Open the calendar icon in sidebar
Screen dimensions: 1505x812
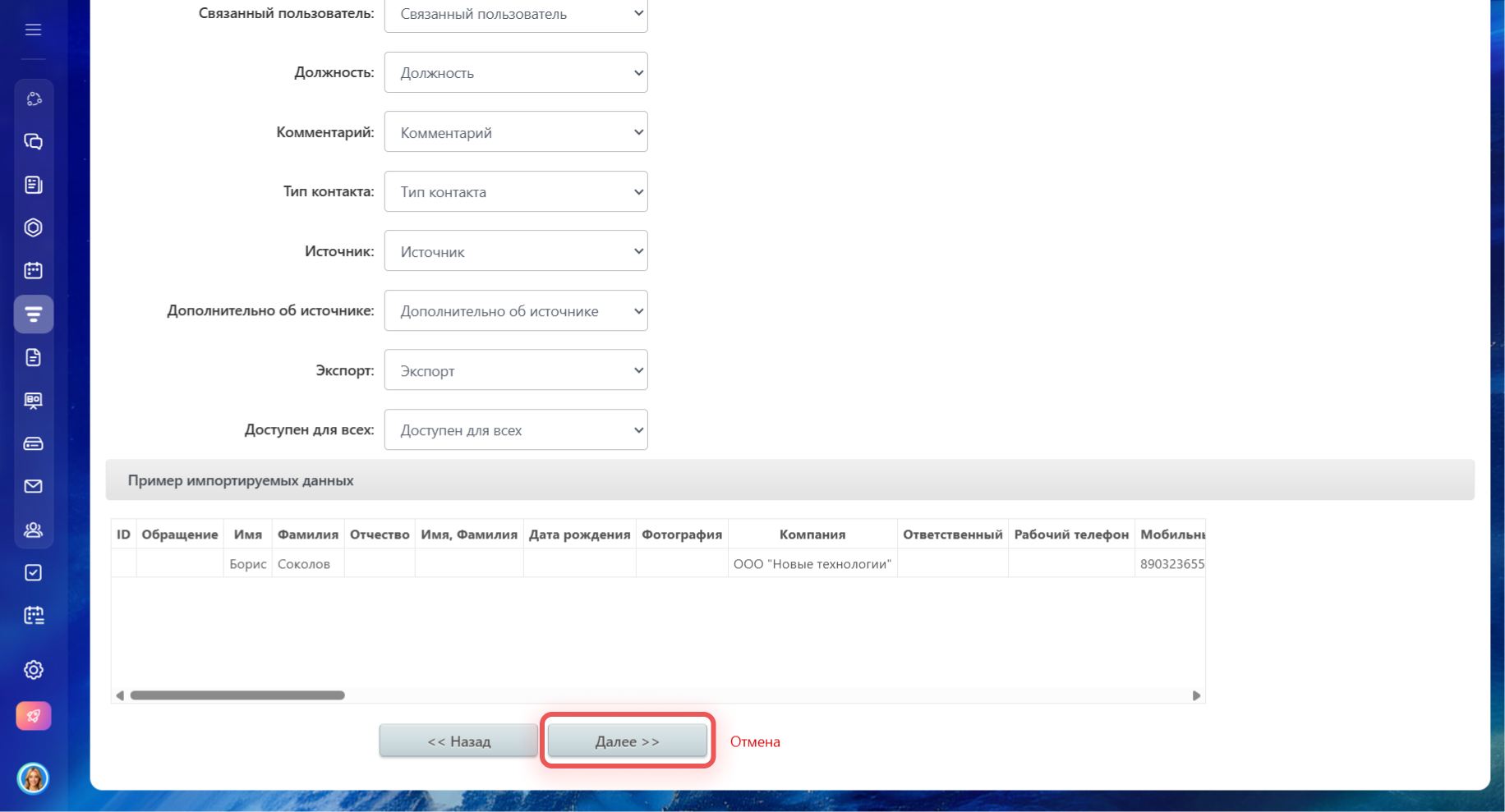point(33,270)
